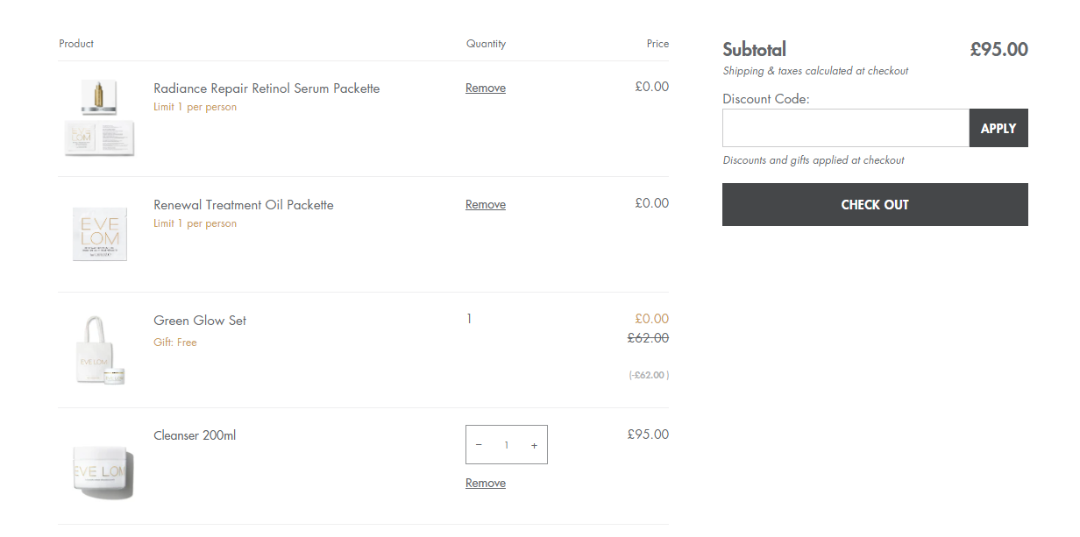Click the £95.00 subtotal amount
The height and width of the screenshot is (537, 1080).
[x=998, y=49]
